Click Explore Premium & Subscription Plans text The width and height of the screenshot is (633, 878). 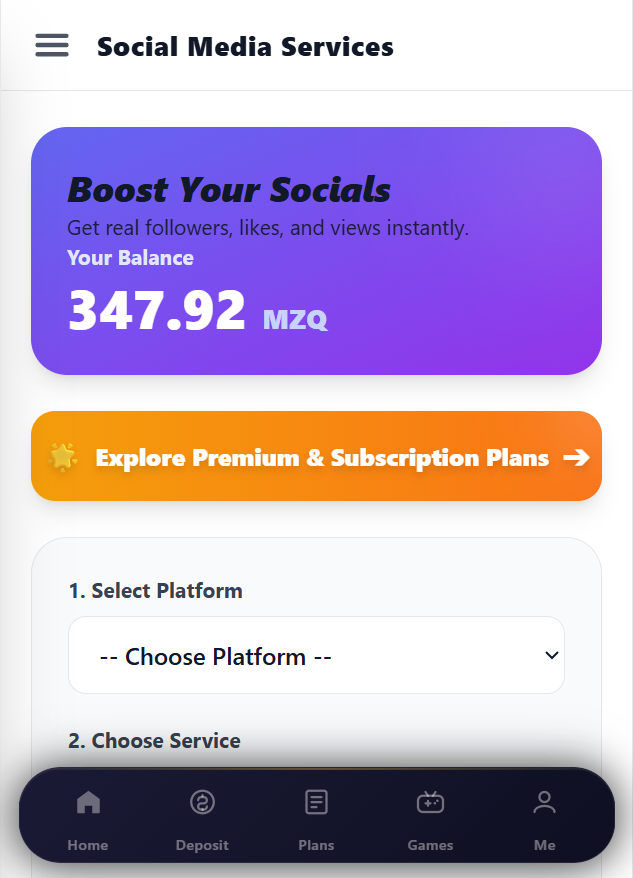tap(322, 458)
